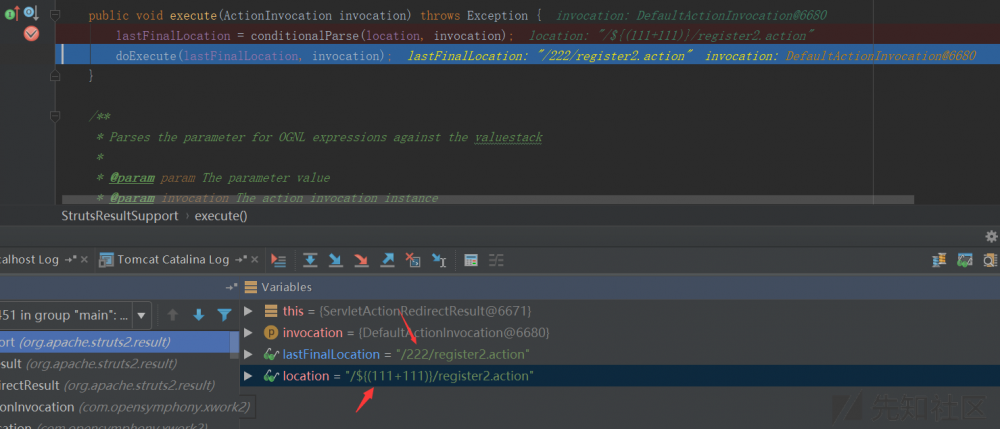This screenshot has height=429, width=1000.
Task: Move to previous frame up arrow
Action: click(x=172, y=314)
